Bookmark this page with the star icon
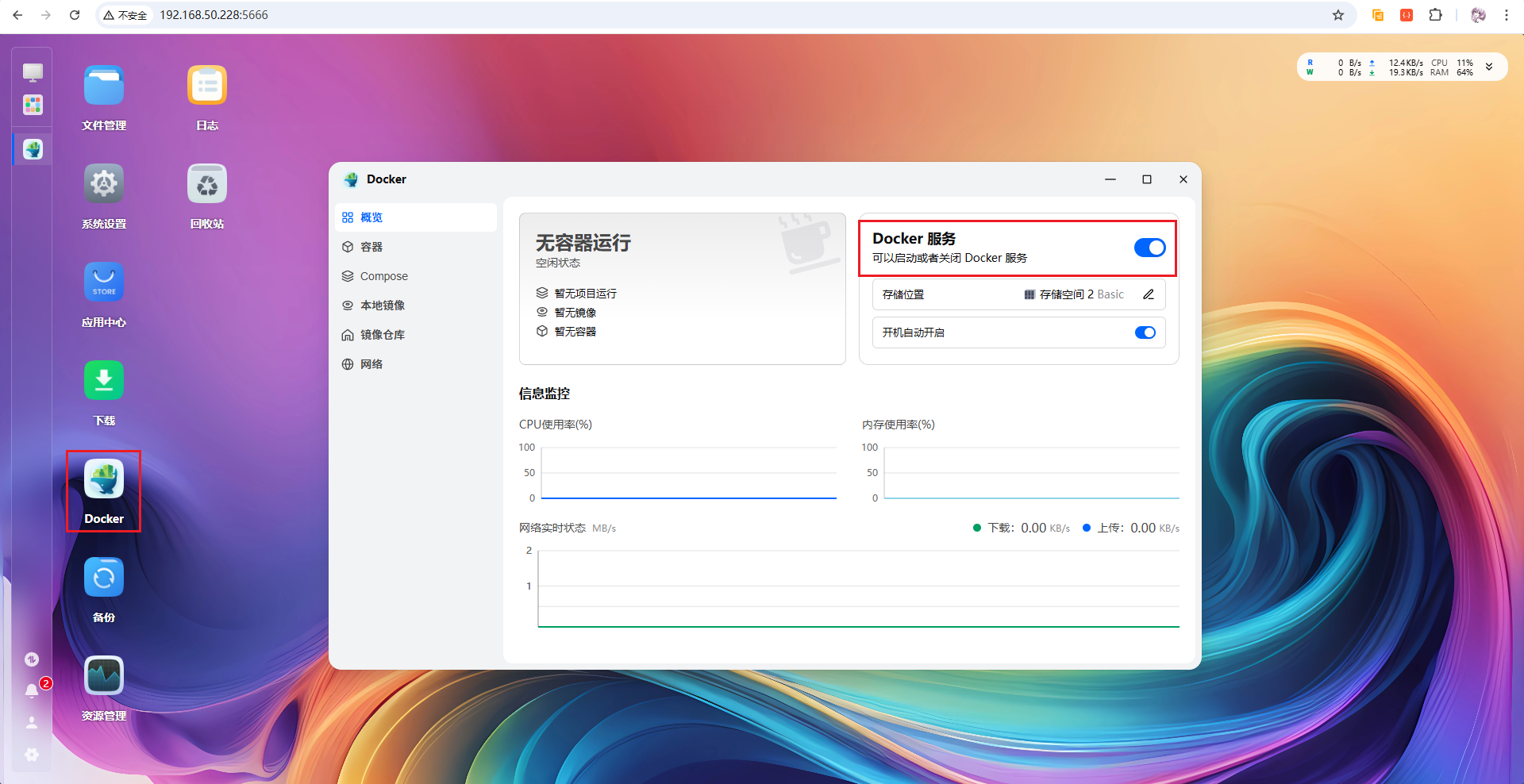Screen dimensions: 1524x784 point(1338,15)
